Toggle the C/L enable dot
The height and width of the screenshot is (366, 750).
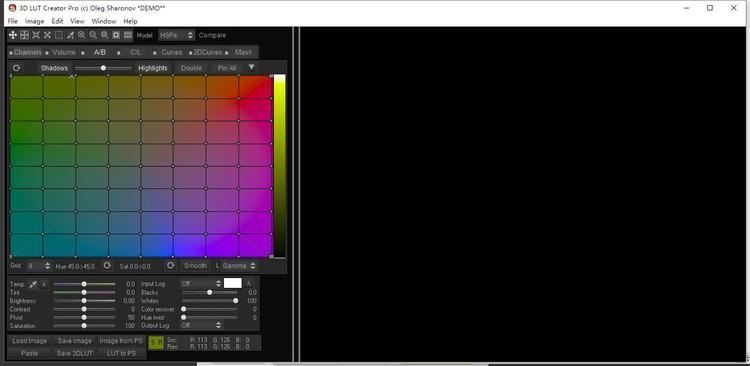(119, 53)
